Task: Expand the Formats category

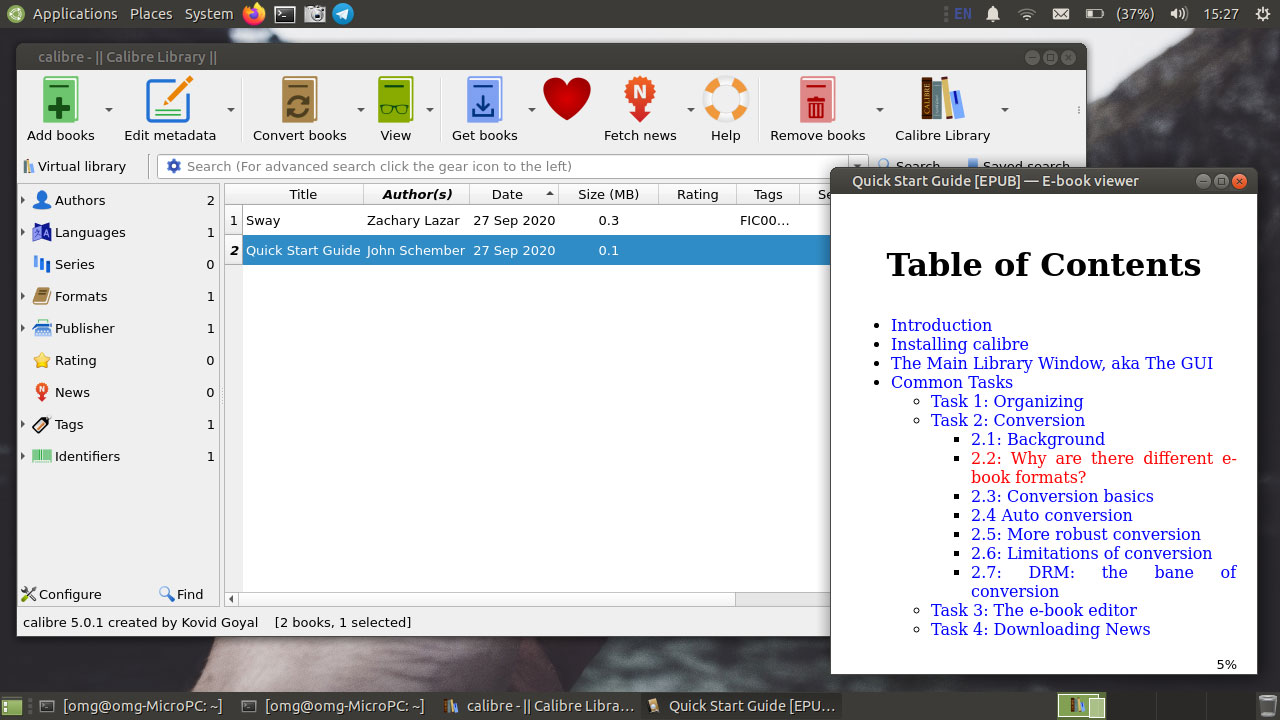Action: [x=23, y=296]
